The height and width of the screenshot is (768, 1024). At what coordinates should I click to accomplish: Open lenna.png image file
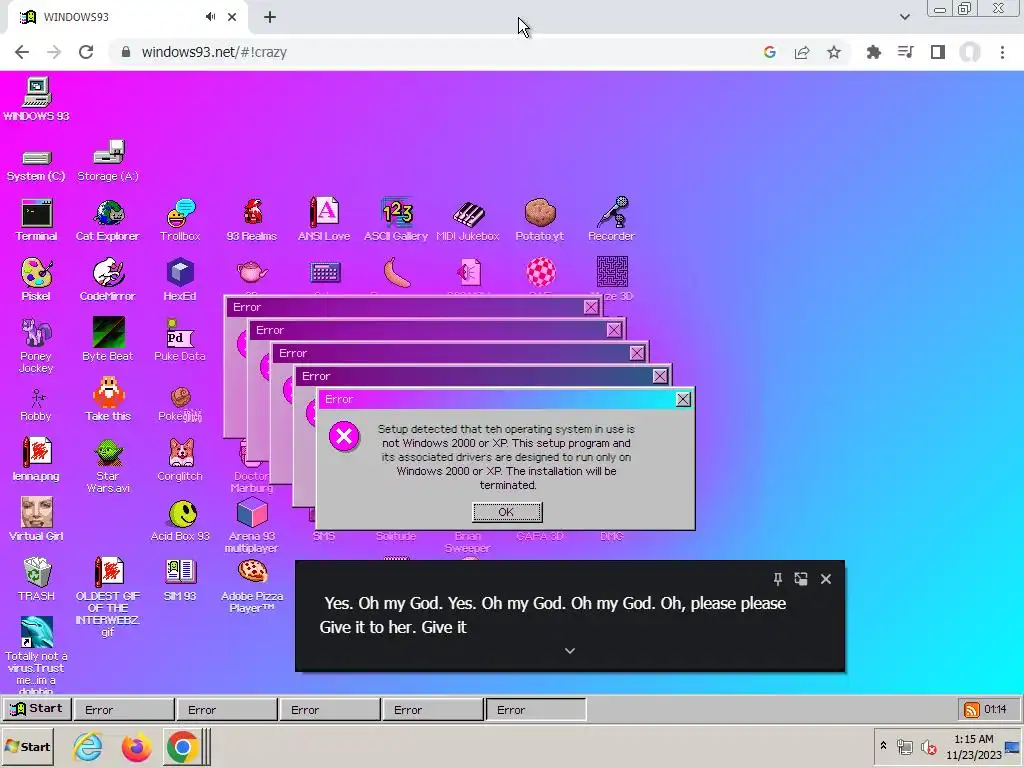pyautogui.click(x=36, y=460)
